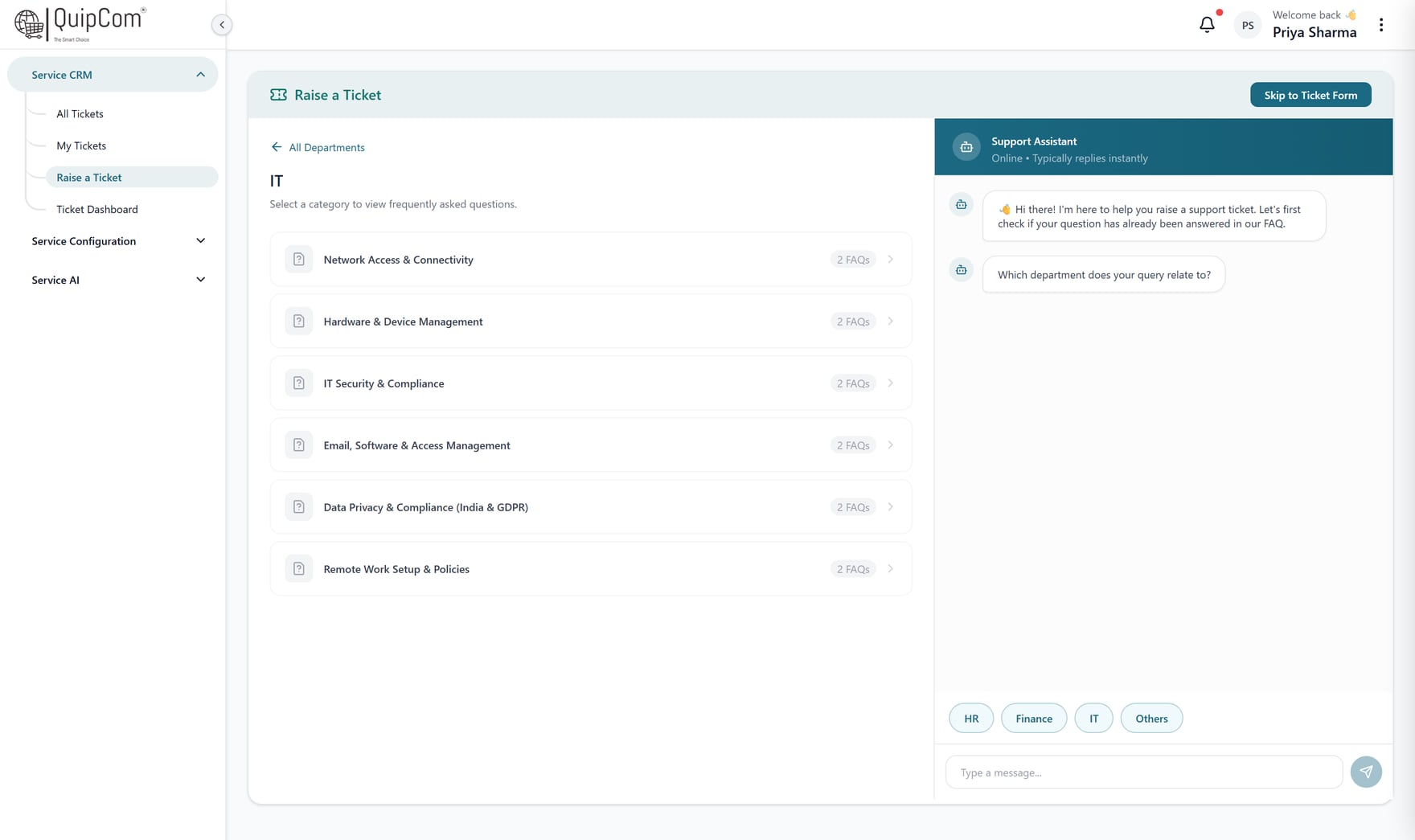This screenshot has height=840, width=1415.
Task: Open IT Security & Compliance category
Action: (591, 383)
